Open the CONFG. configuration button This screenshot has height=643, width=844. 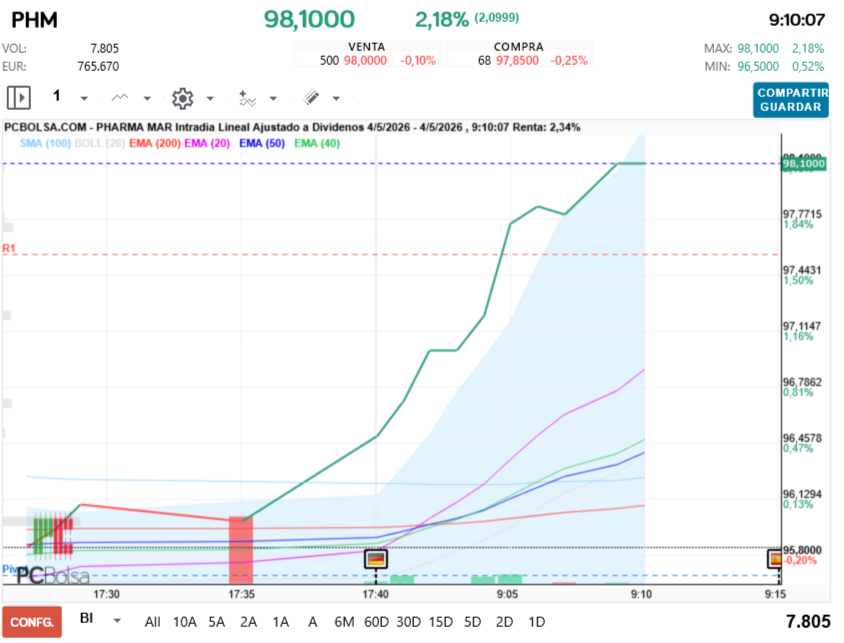tap(32, 622)
